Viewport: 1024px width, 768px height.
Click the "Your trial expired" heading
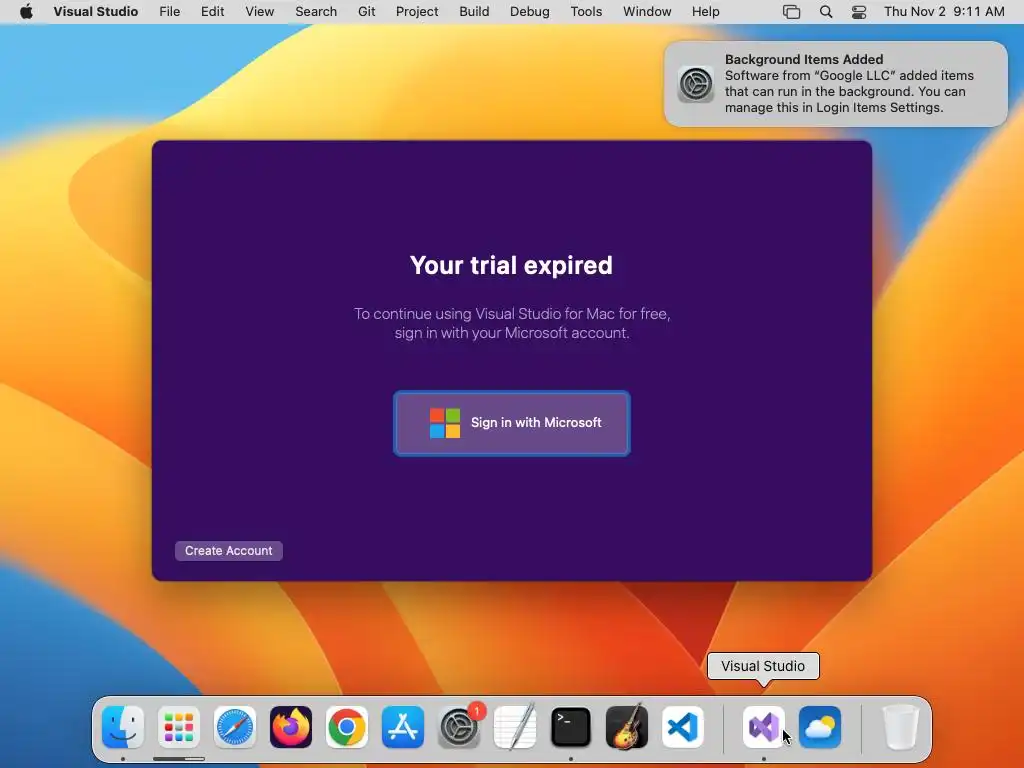pyautogui.click(x=511, y=265)
